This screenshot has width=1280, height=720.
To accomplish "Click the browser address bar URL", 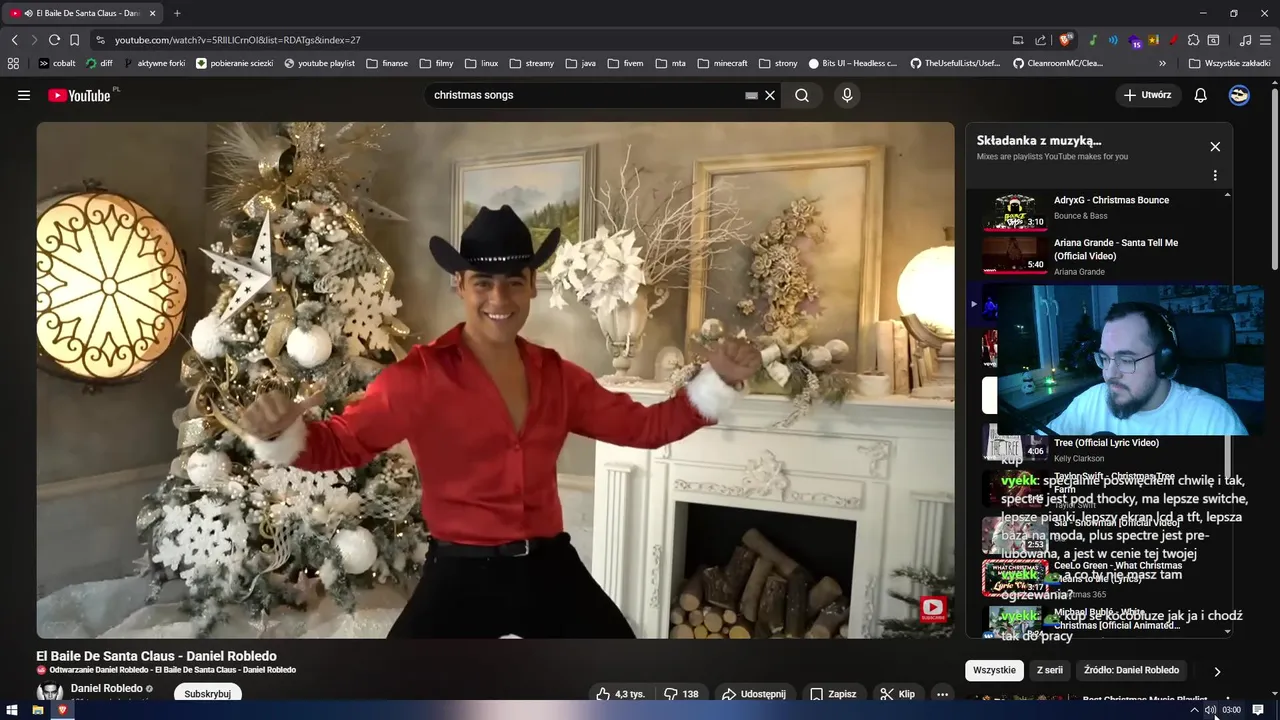I will [237, 40].
